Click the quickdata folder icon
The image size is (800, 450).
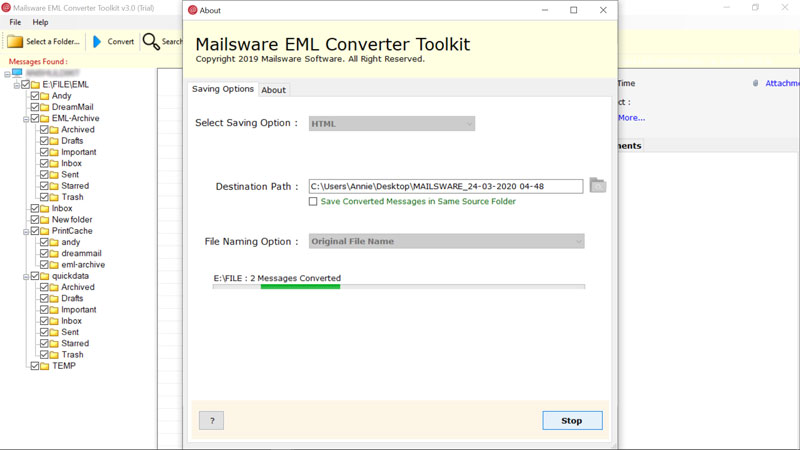pos(45,276)
